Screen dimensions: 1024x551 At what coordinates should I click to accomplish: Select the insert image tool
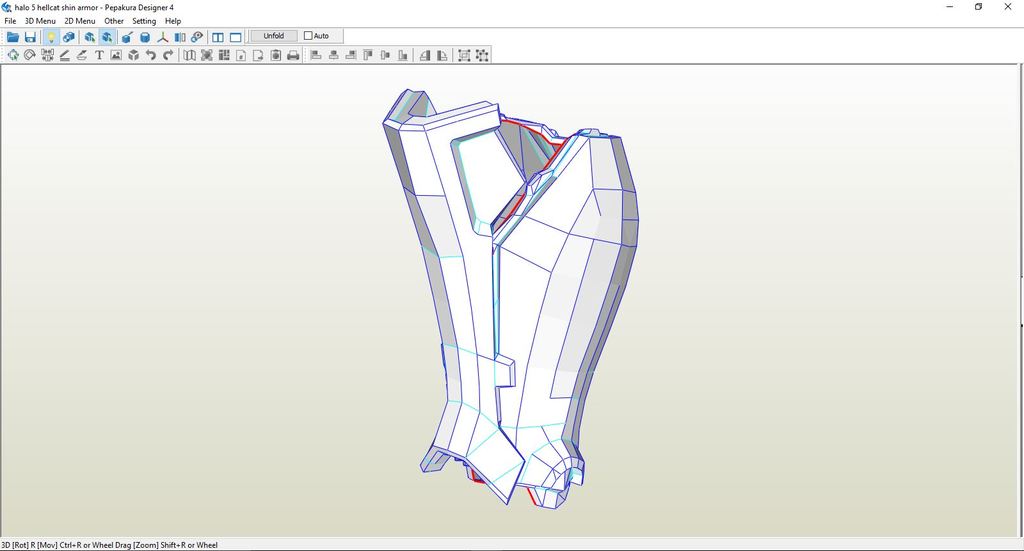pos(116,55)
